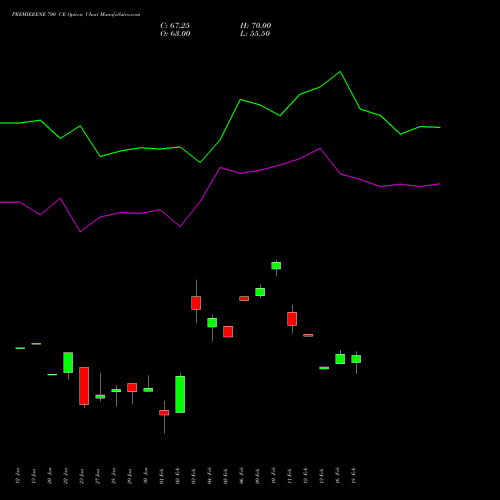This screenshot has width=500, height=500.
Task: Click the red candle for 01 Feb
Action: pyautogui.click(x=164, y=412)
